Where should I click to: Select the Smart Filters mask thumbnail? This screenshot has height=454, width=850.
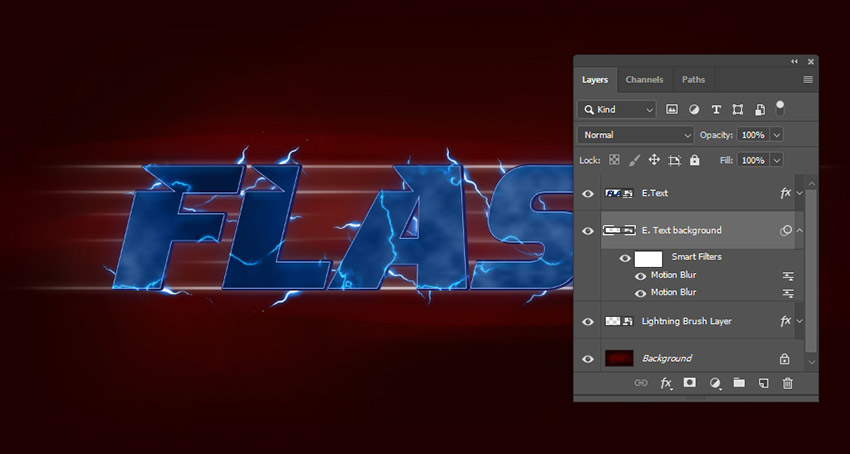(648, 258)
